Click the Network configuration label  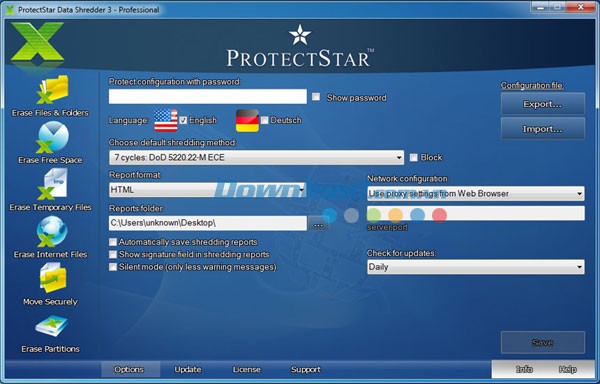pos(408,179)
